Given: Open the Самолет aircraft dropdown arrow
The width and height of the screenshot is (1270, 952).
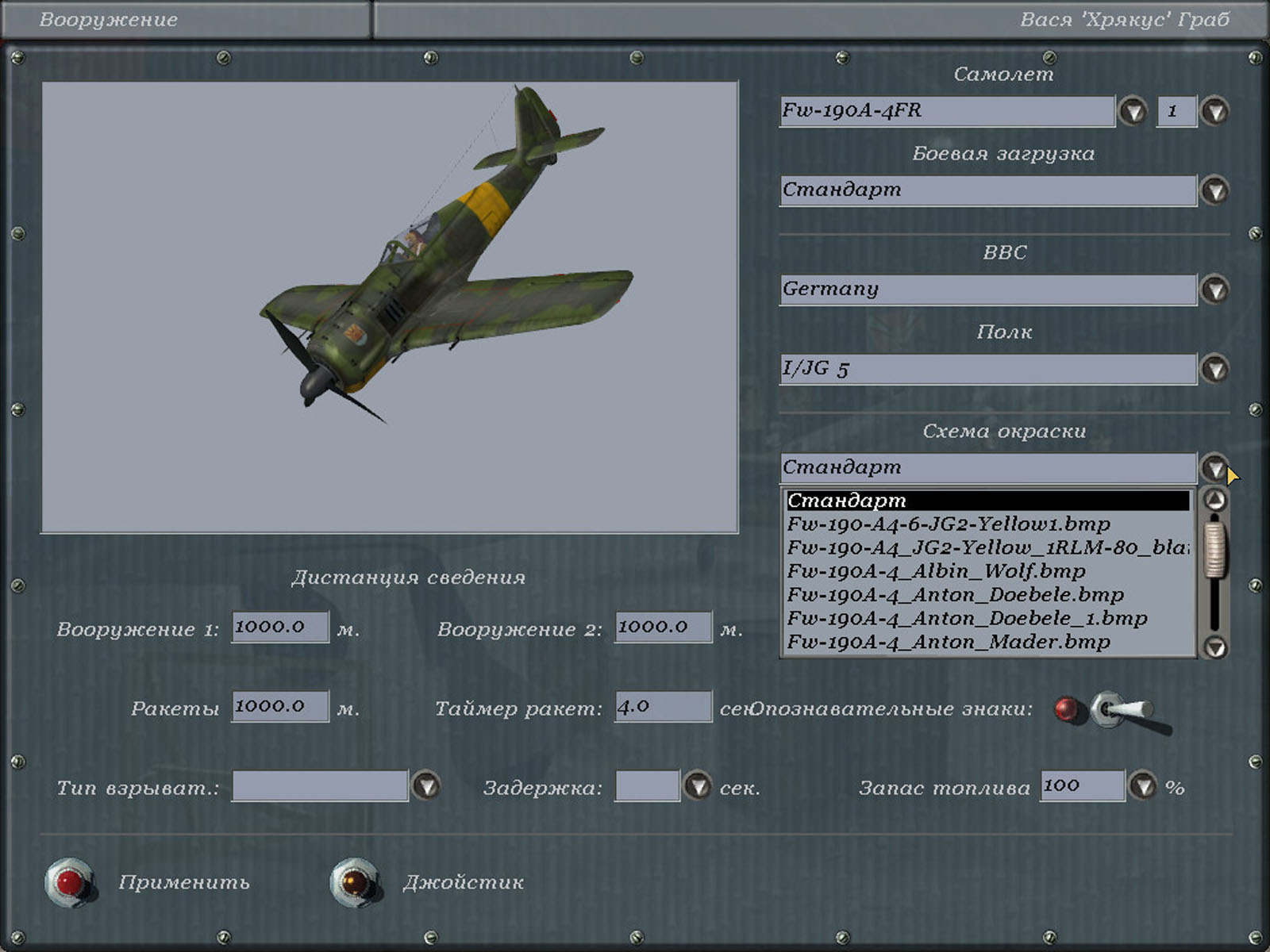Looking at the screenshot, I should [x=1133, y=111].
